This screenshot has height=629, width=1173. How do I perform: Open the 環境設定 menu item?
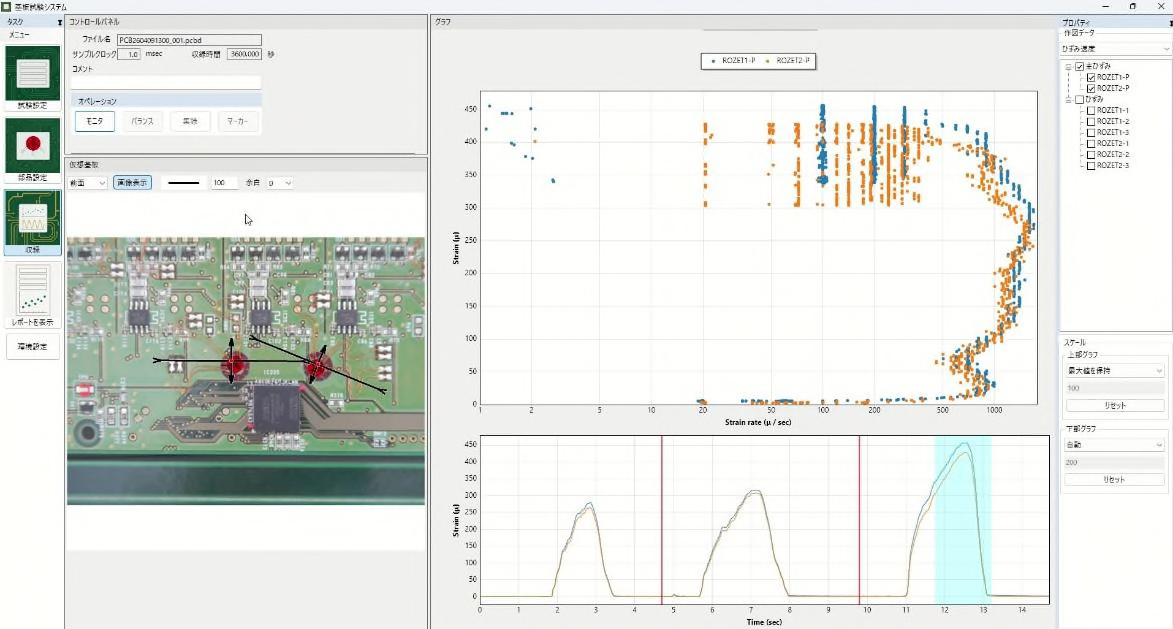[x=33, y=346]
